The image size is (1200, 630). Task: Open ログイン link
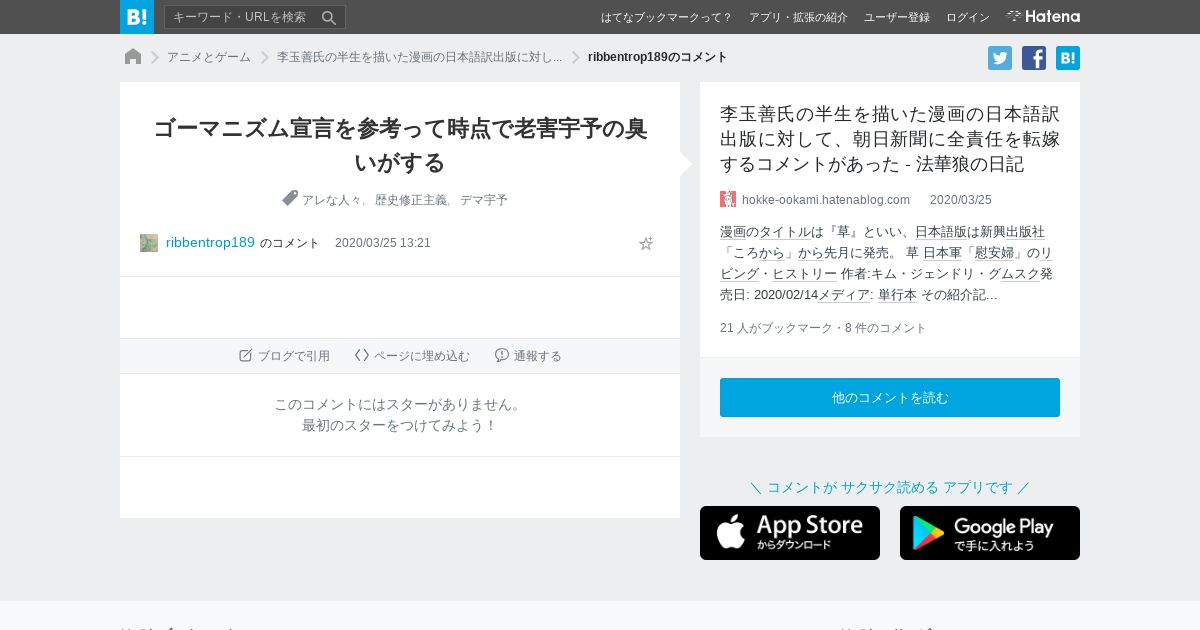(x=967, y=17)
